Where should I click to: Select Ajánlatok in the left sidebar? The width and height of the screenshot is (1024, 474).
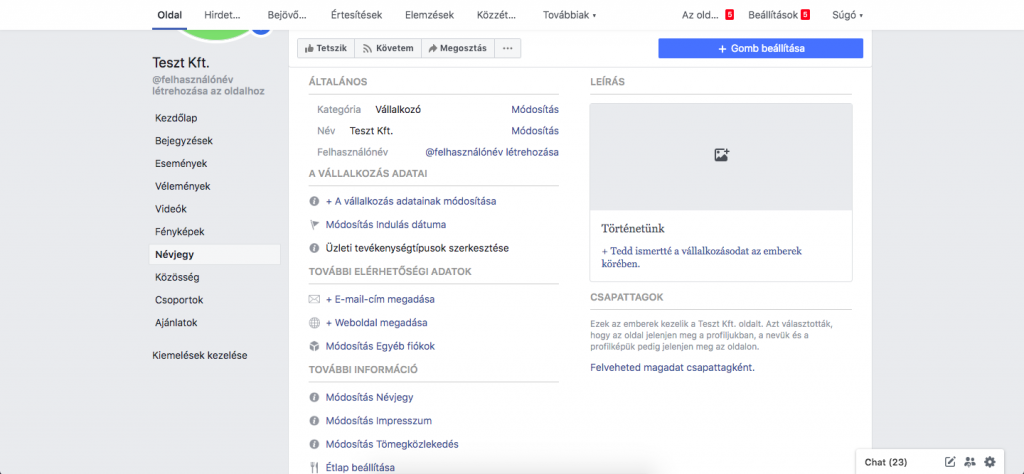pos(176,323)
